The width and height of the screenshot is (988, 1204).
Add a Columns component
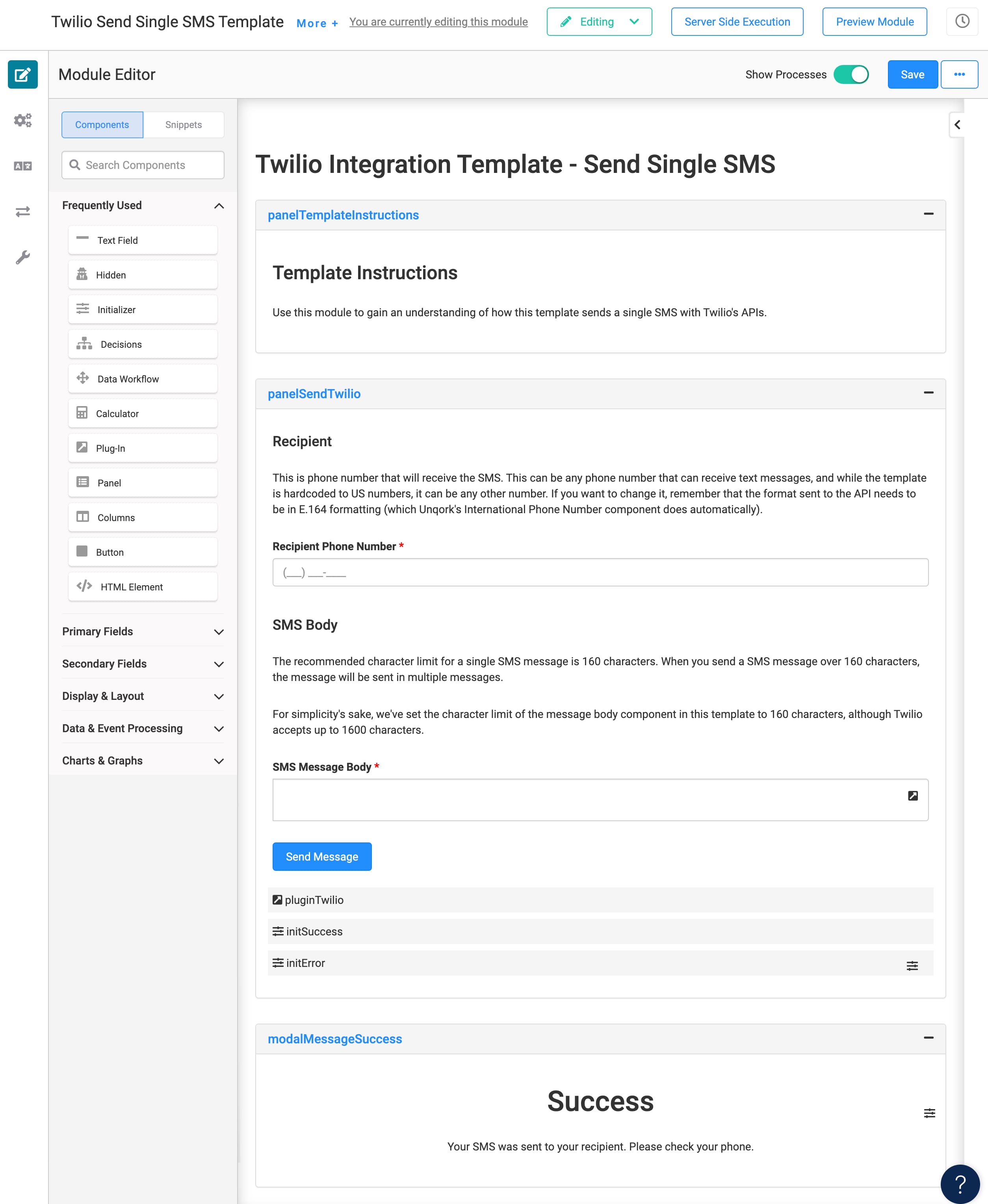[x=143, y=518]
